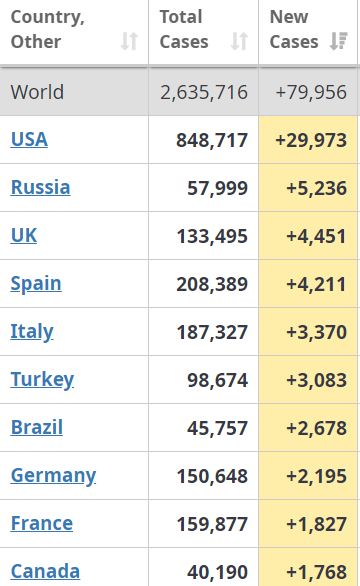
Task: Go to Brazil's link
Action: [37, 427]
